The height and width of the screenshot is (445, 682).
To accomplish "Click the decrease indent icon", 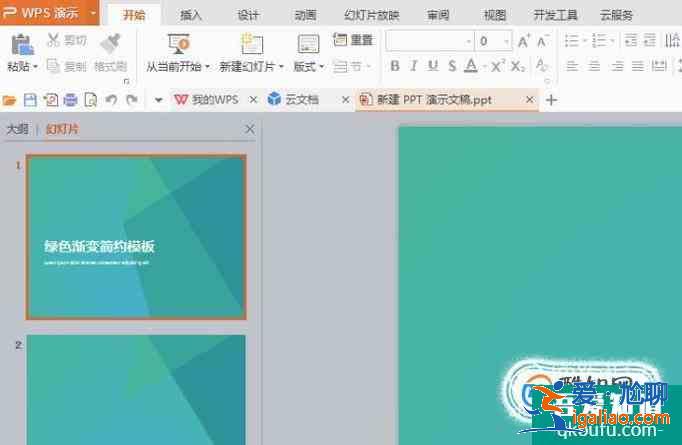I will pos(631,41).
